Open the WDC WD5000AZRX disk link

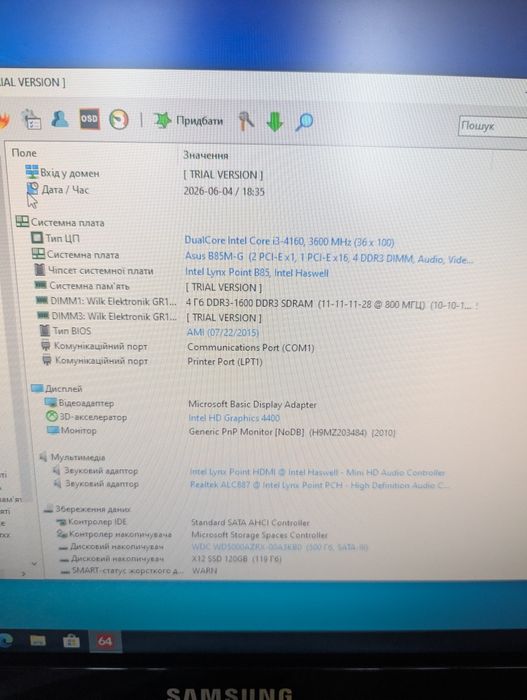click(x=280, y=547)
